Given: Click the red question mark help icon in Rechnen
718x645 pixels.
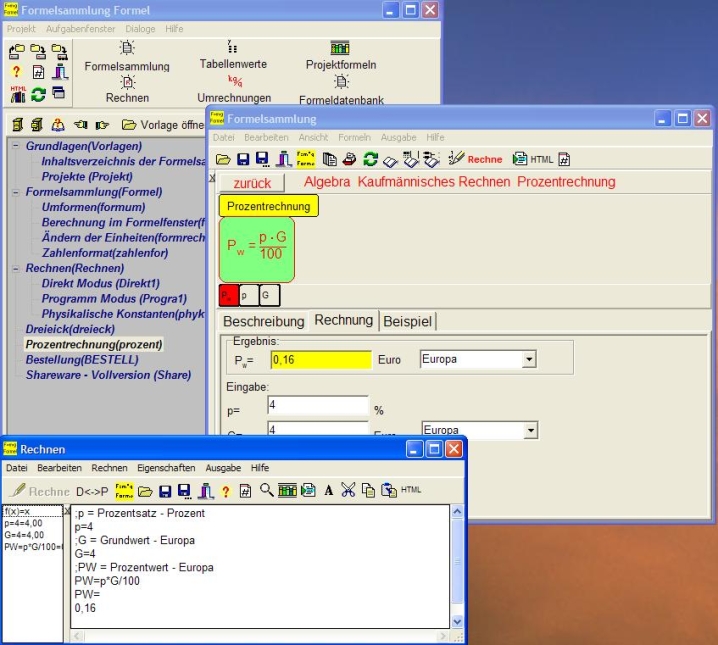Looking at the screenshot, I should click(226, 490).
